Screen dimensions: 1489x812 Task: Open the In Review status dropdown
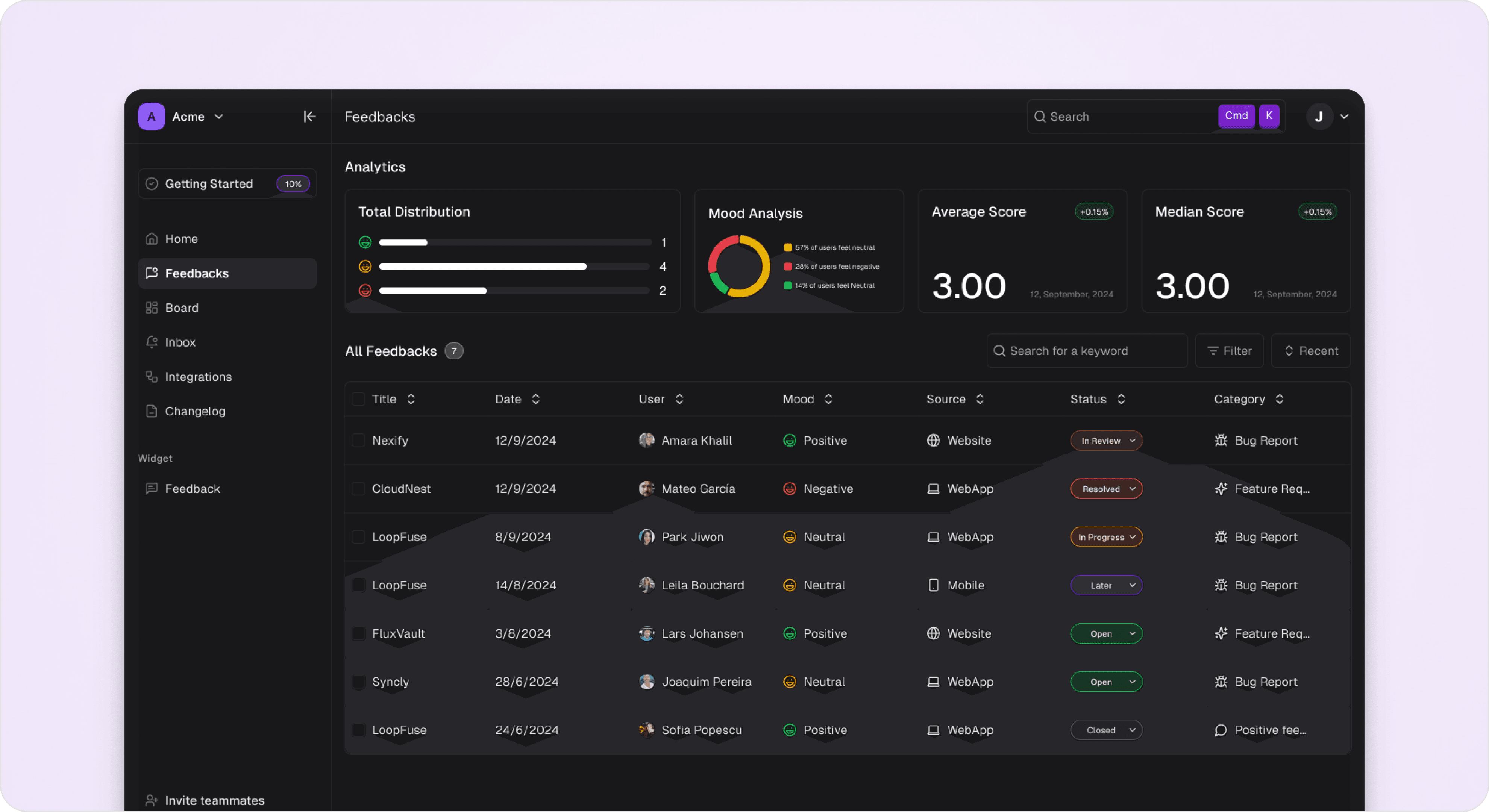pyautogui.click(x=1106, y=440)
